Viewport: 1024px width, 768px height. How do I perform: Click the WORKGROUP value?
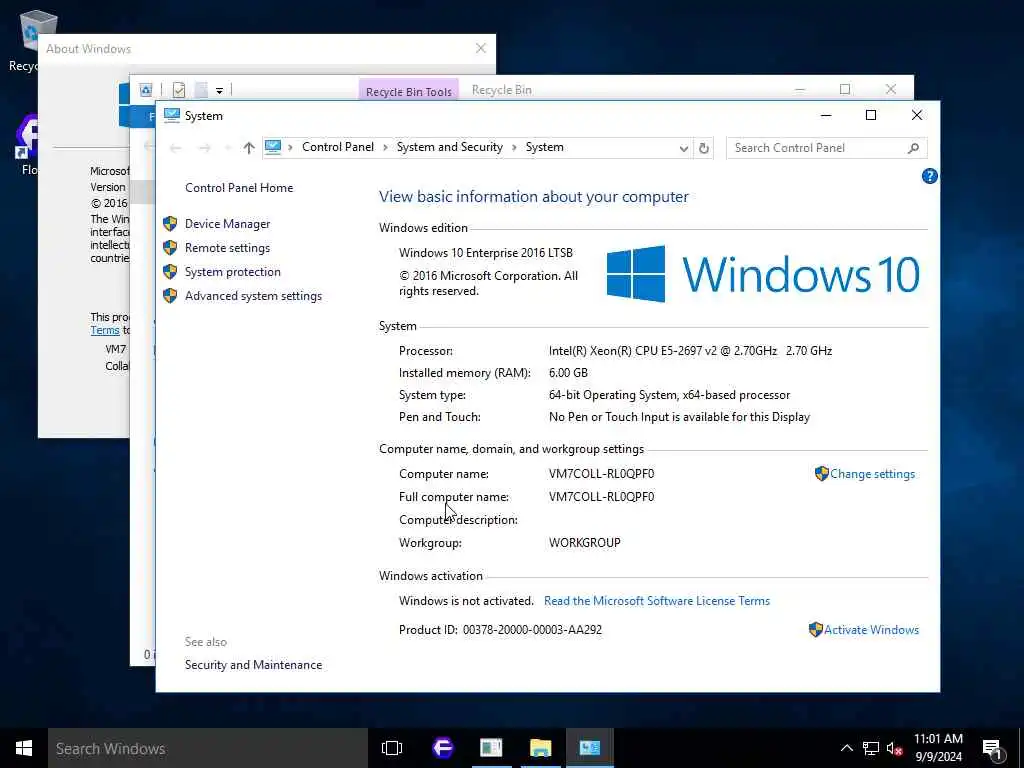pyautogui.click(x=584, y=543)
